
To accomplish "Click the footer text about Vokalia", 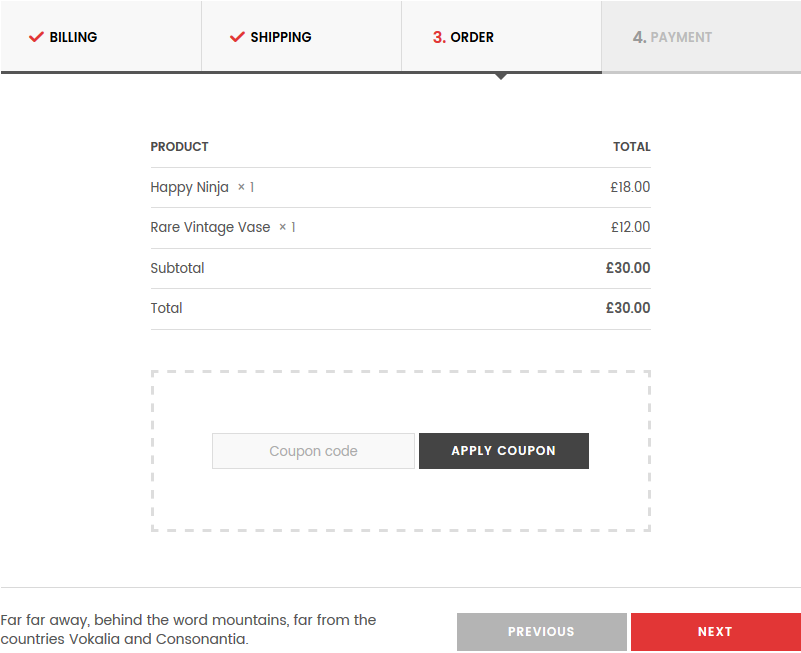I will pos(189,629).
